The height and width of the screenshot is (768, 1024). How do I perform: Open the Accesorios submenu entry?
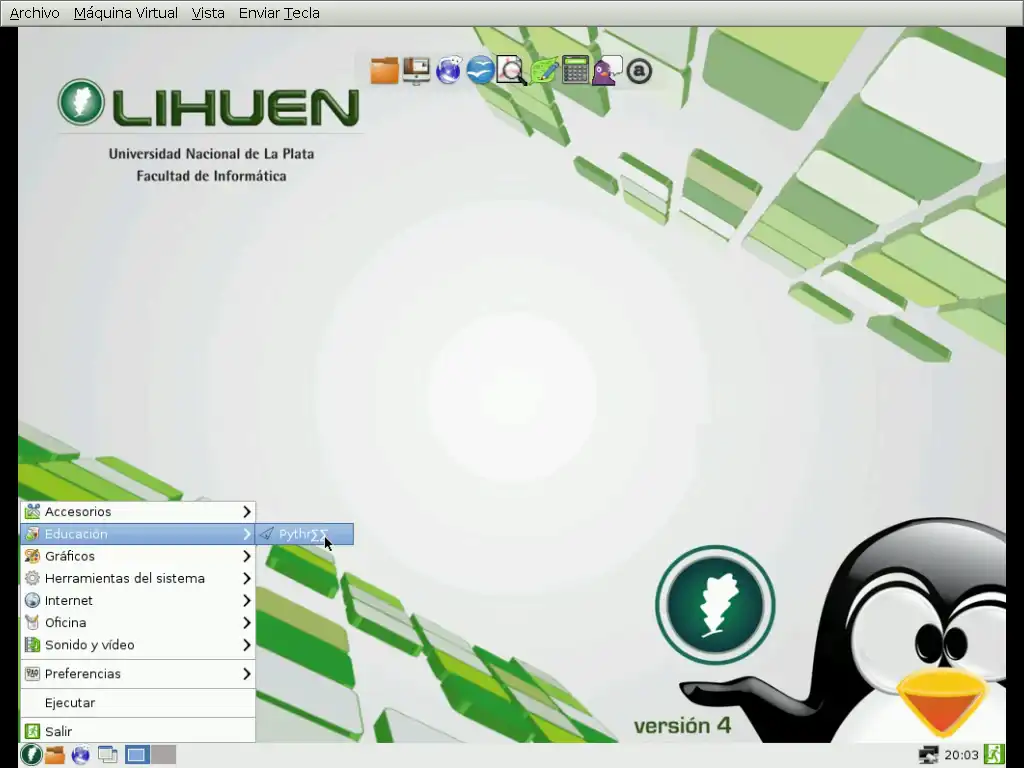click(x=138, y=511)
